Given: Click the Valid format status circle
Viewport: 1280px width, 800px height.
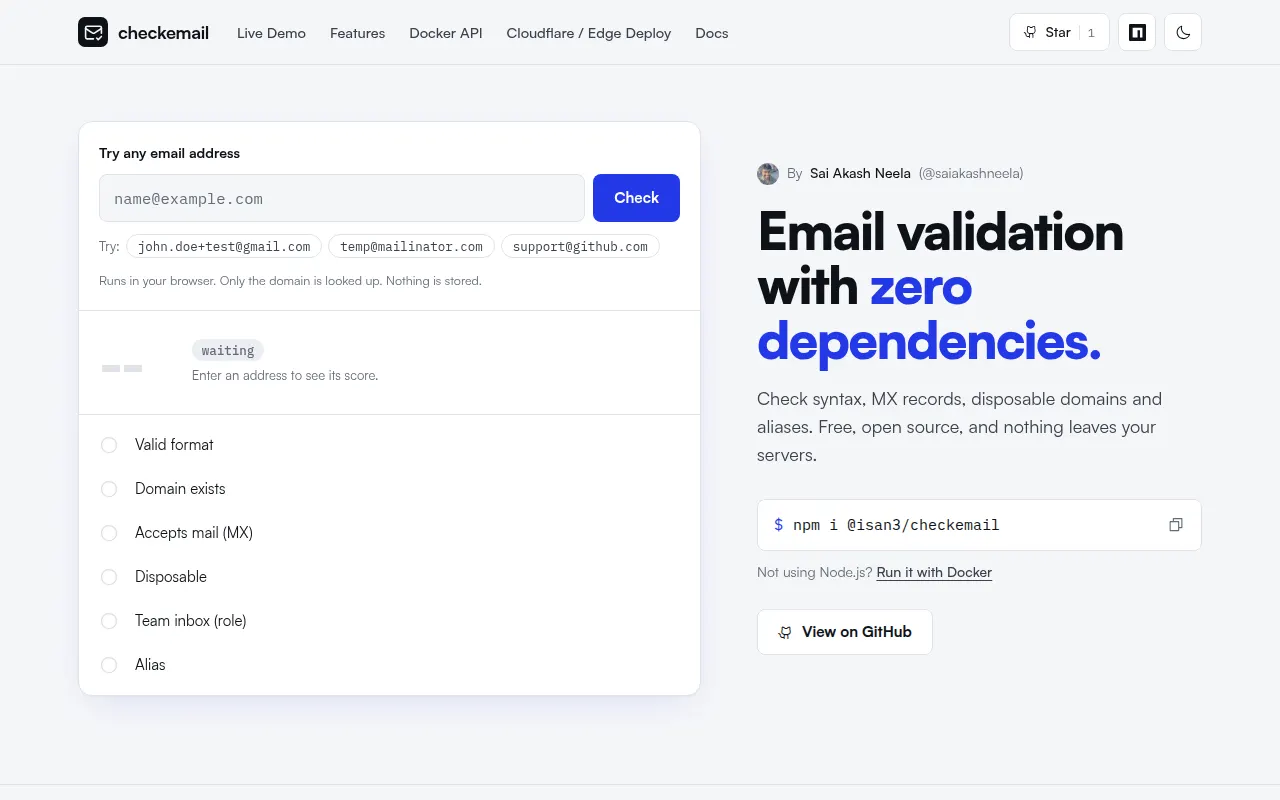Looking at the screenshot, I should pos(109,445).
